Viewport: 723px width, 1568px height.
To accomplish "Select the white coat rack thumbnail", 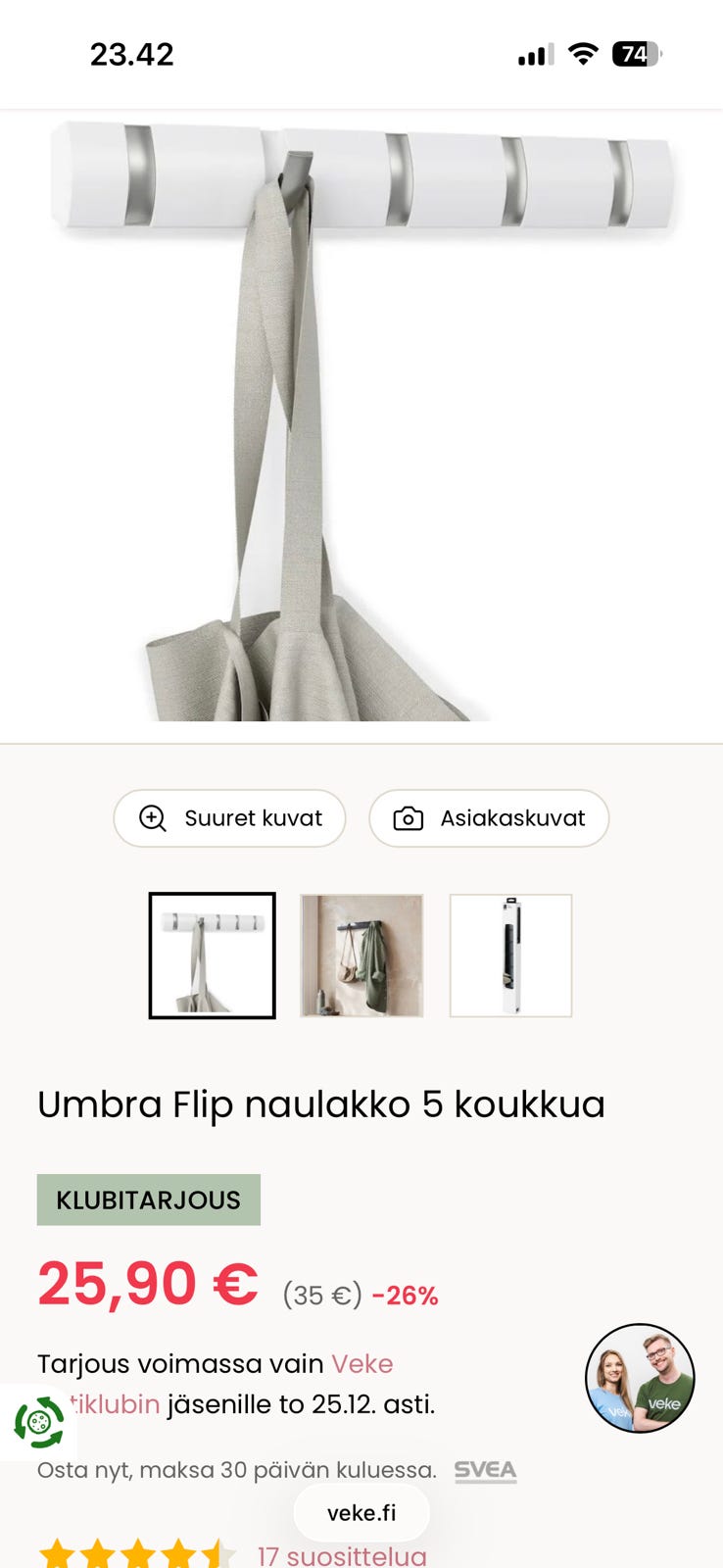I will click(x=212, y=955).
